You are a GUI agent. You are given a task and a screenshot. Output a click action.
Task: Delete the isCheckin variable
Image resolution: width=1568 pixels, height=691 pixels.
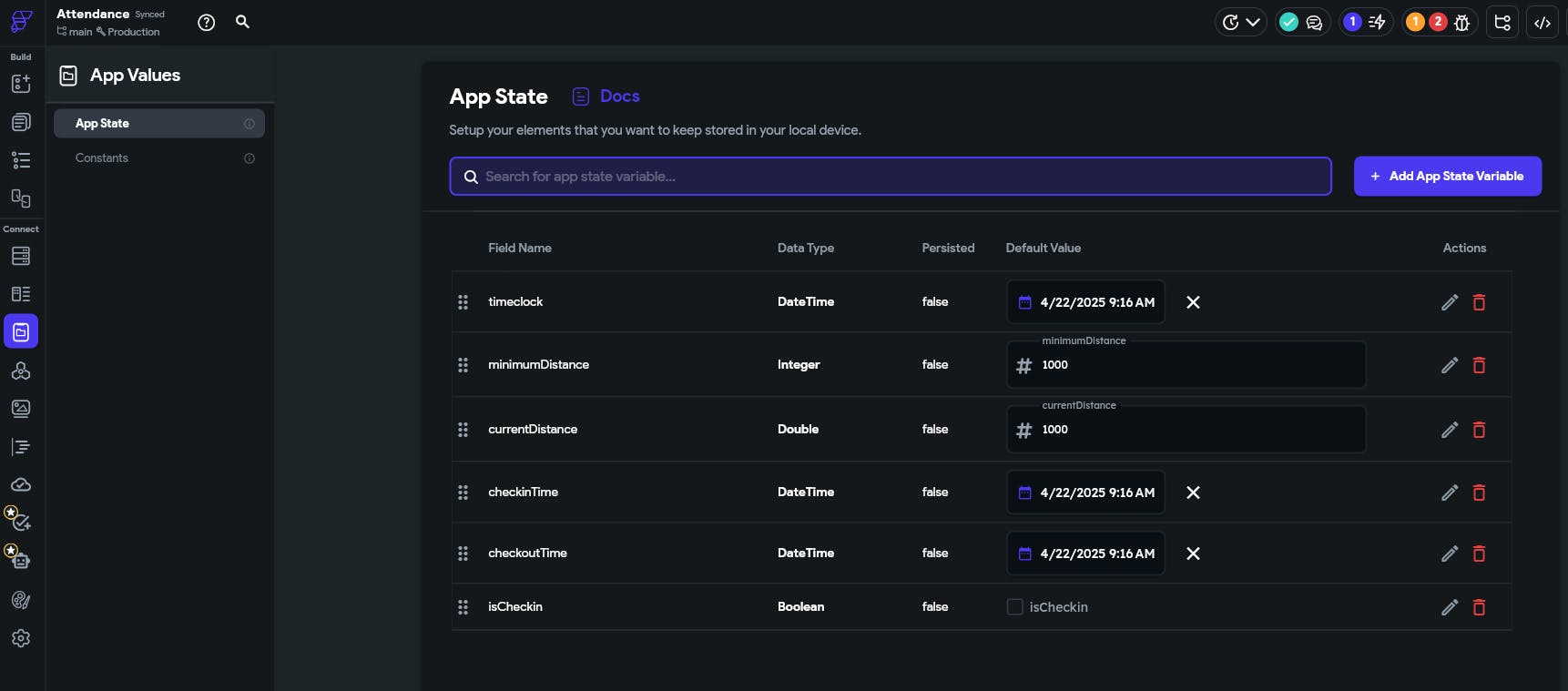point(1479,607)
